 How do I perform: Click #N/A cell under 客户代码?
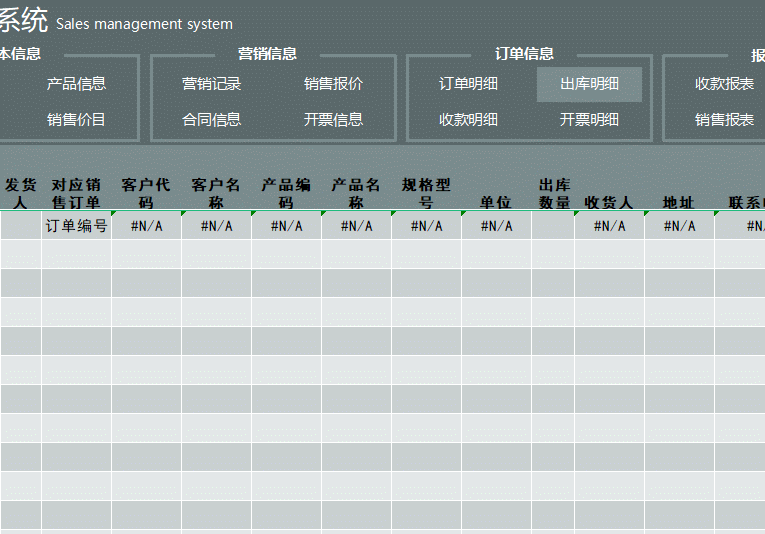[146, 225]
